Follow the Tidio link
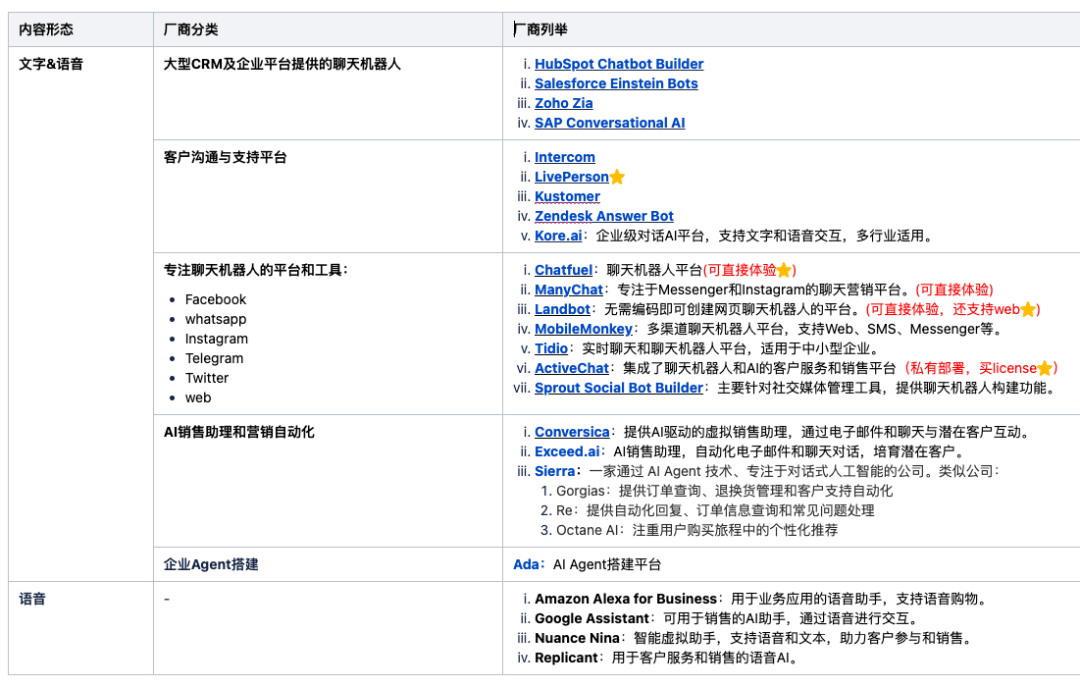Image resolution: width=1080 pixels, height=686 pixels. (551, 349)
